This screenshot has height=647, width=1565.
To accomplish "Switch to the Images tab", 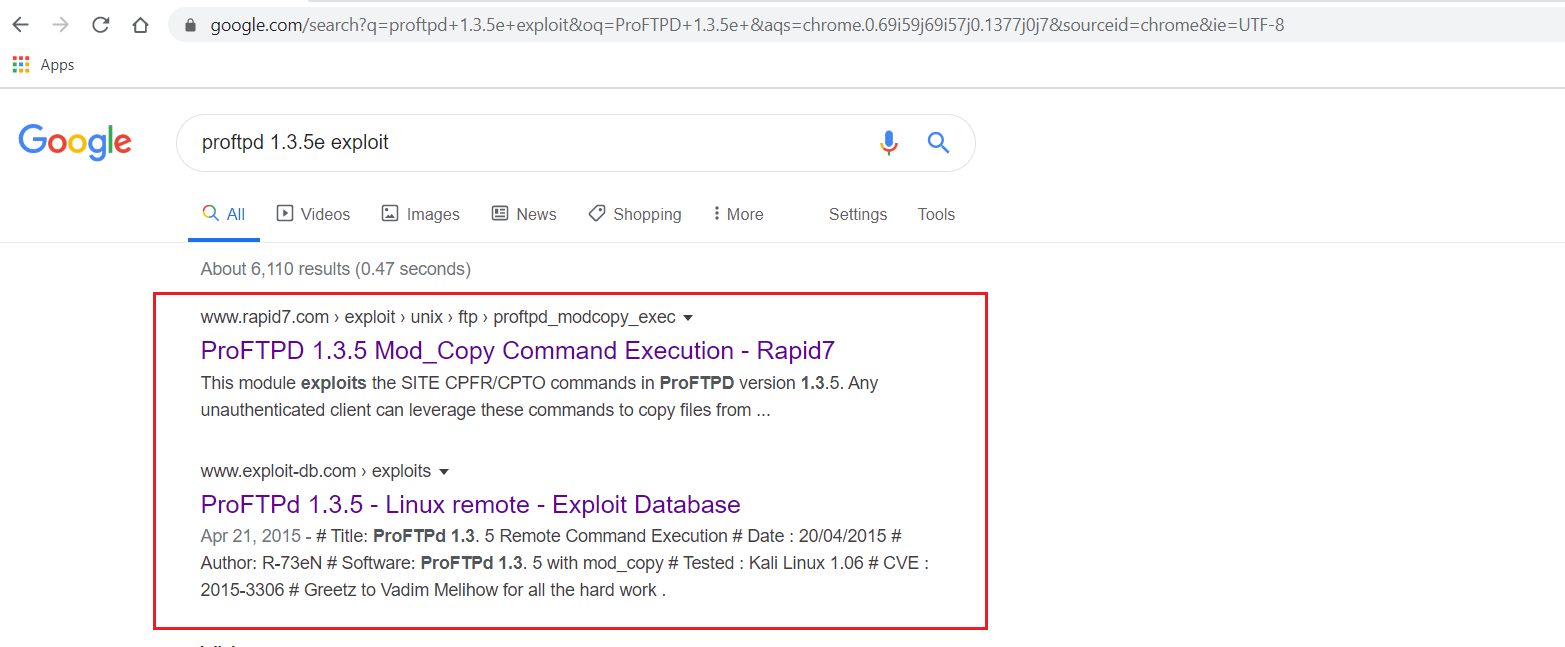I will click(420, 214).
